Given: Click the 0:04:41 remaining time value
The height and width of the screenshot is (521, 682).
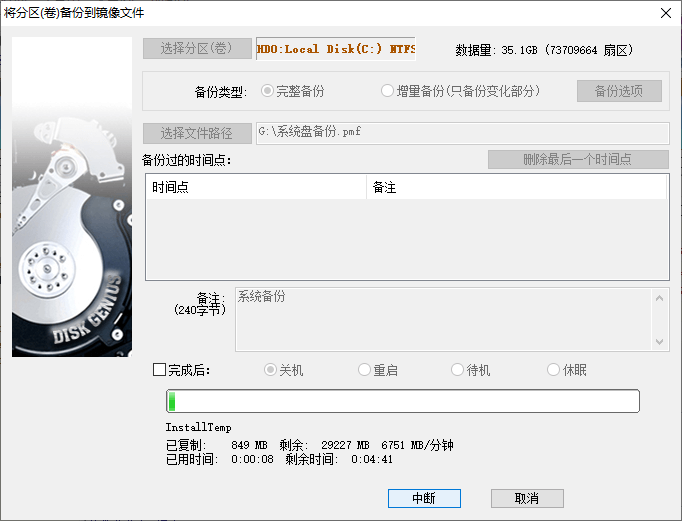Looking at the screenshot, I should coord(372,459).
